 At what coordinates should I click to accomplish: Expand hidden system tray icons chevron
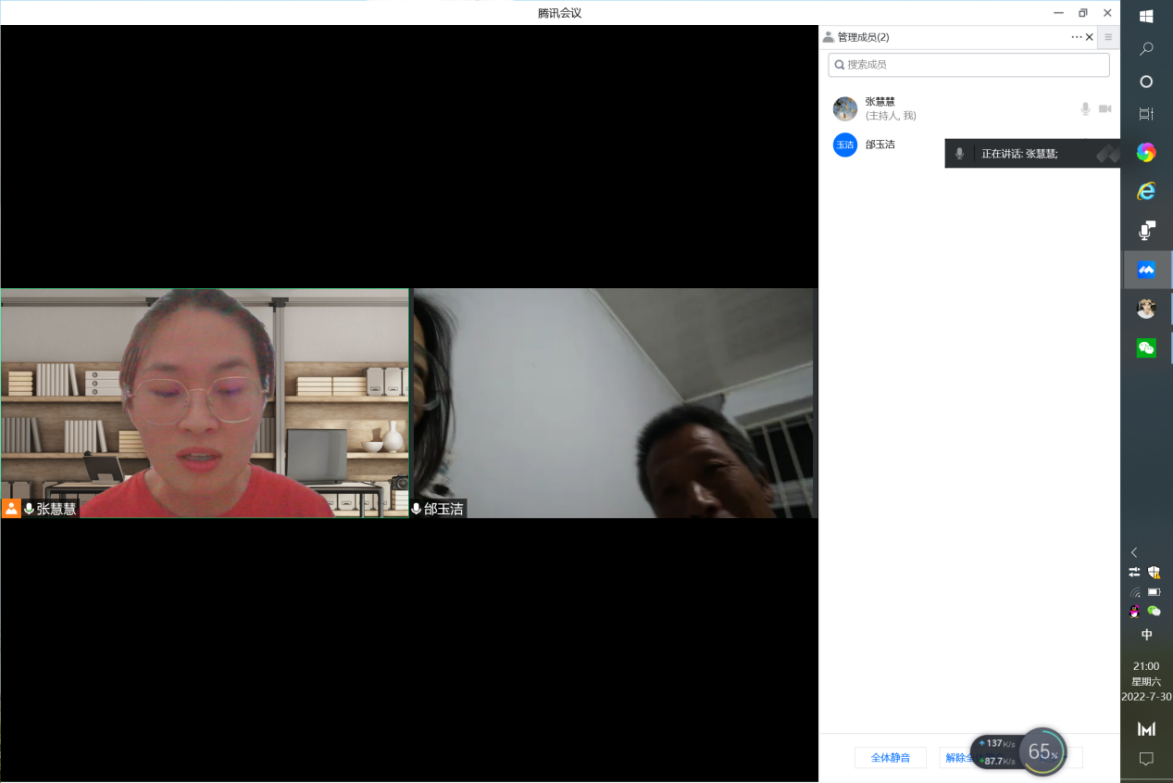1134,552
